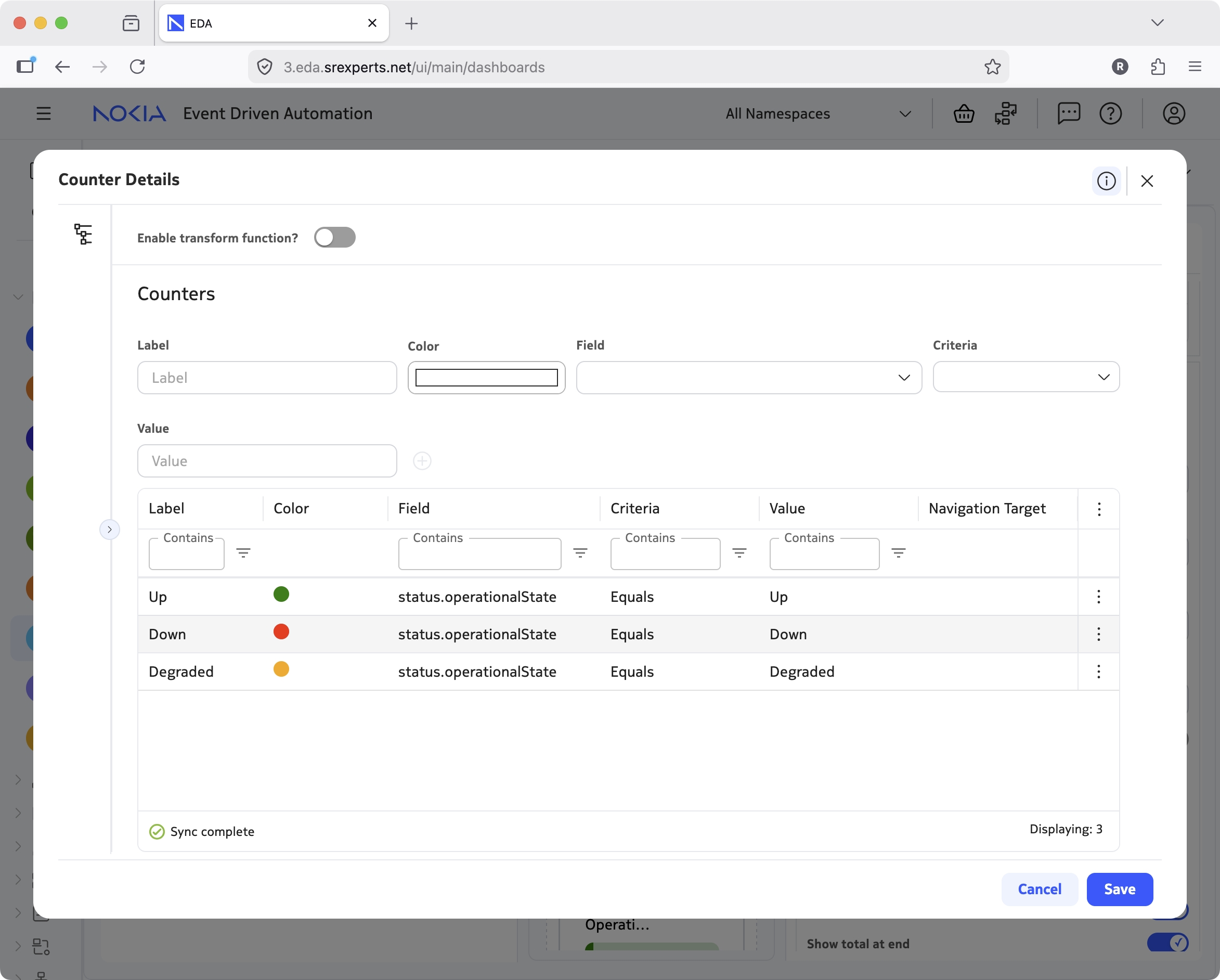1220x980 pixels.
Task: Open Firefox View tab overview icon
Action: (x=131, y=23)
